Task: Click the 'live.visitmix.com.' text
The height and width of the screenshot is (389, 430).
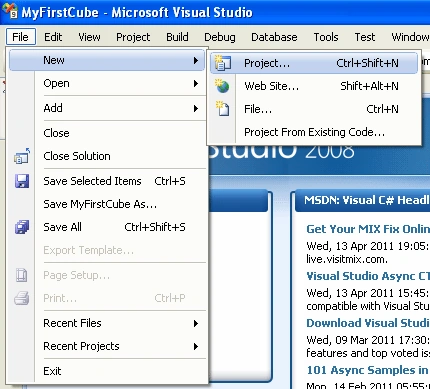Action: (x=347, y=259)
